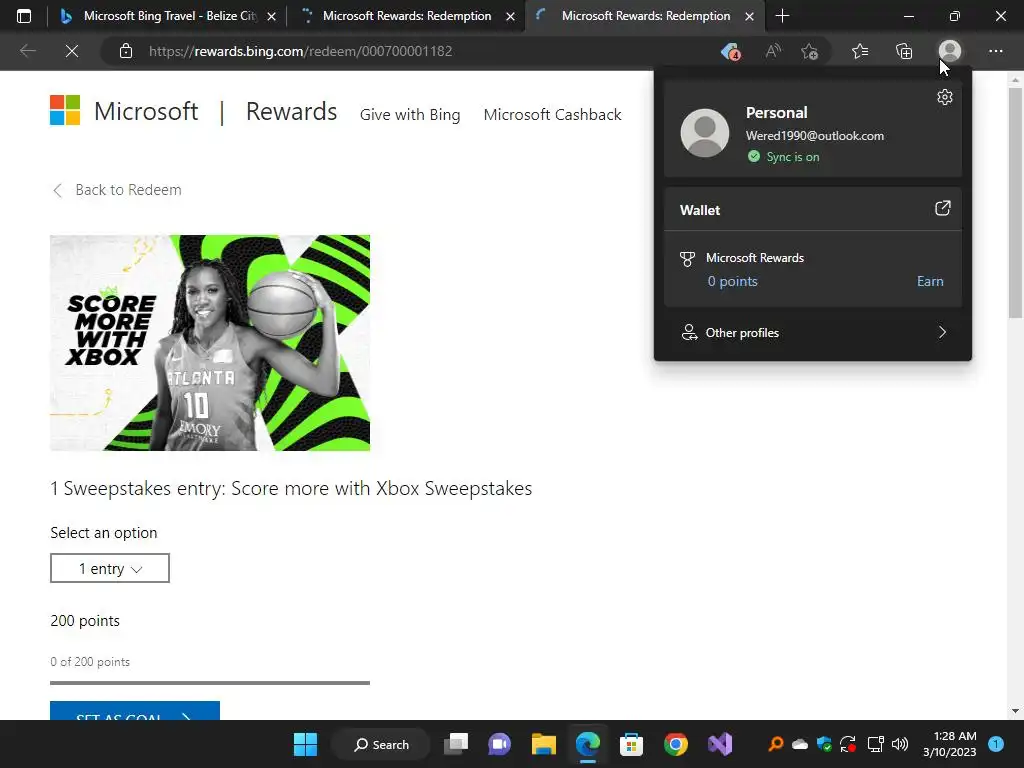Click Earn rewards link
This screenshot has height=768, width=1024.
pyautogui.click(x=930, y=281)
